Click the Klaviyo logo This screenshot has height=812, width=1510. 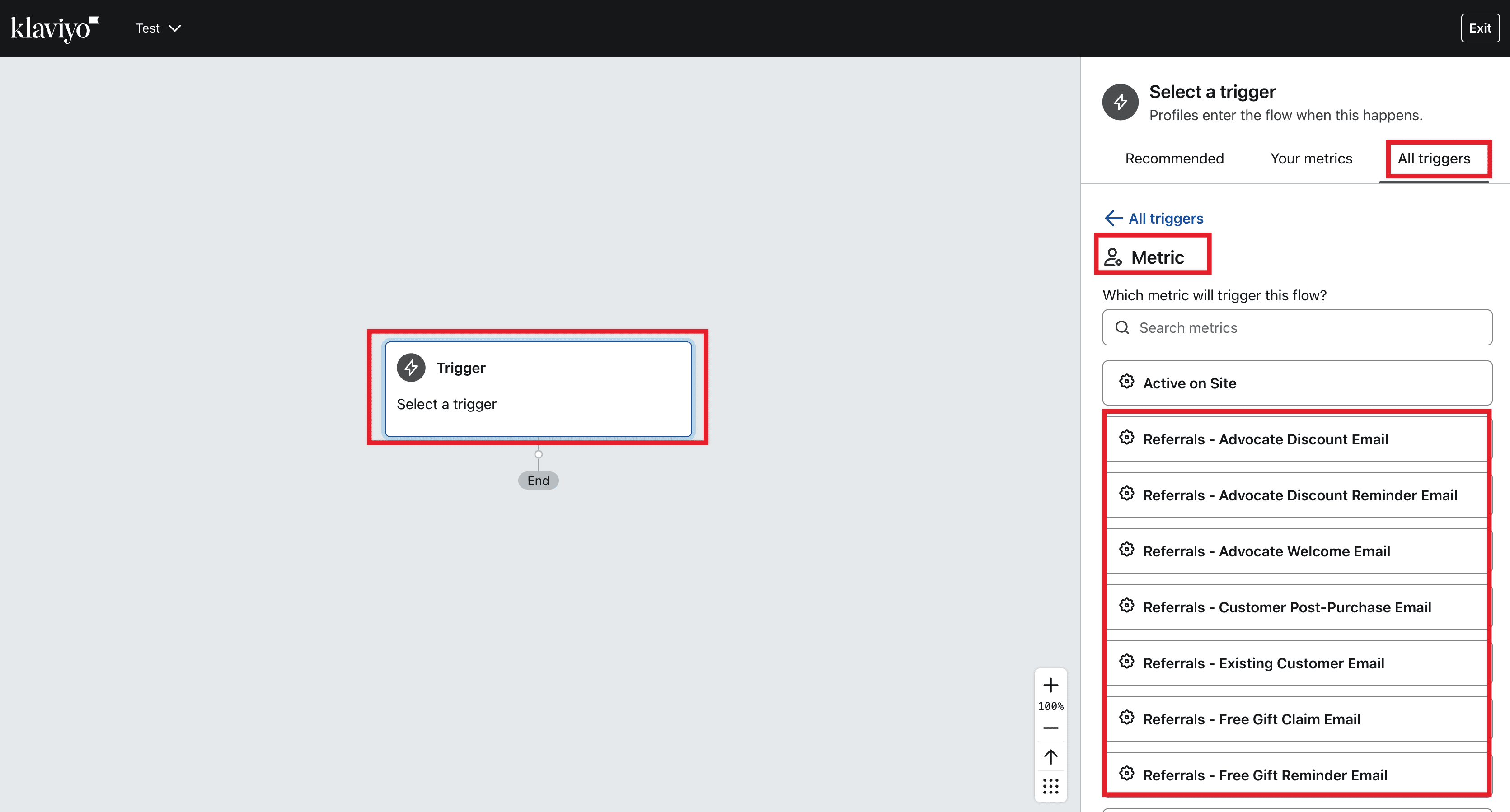point(55,28)
